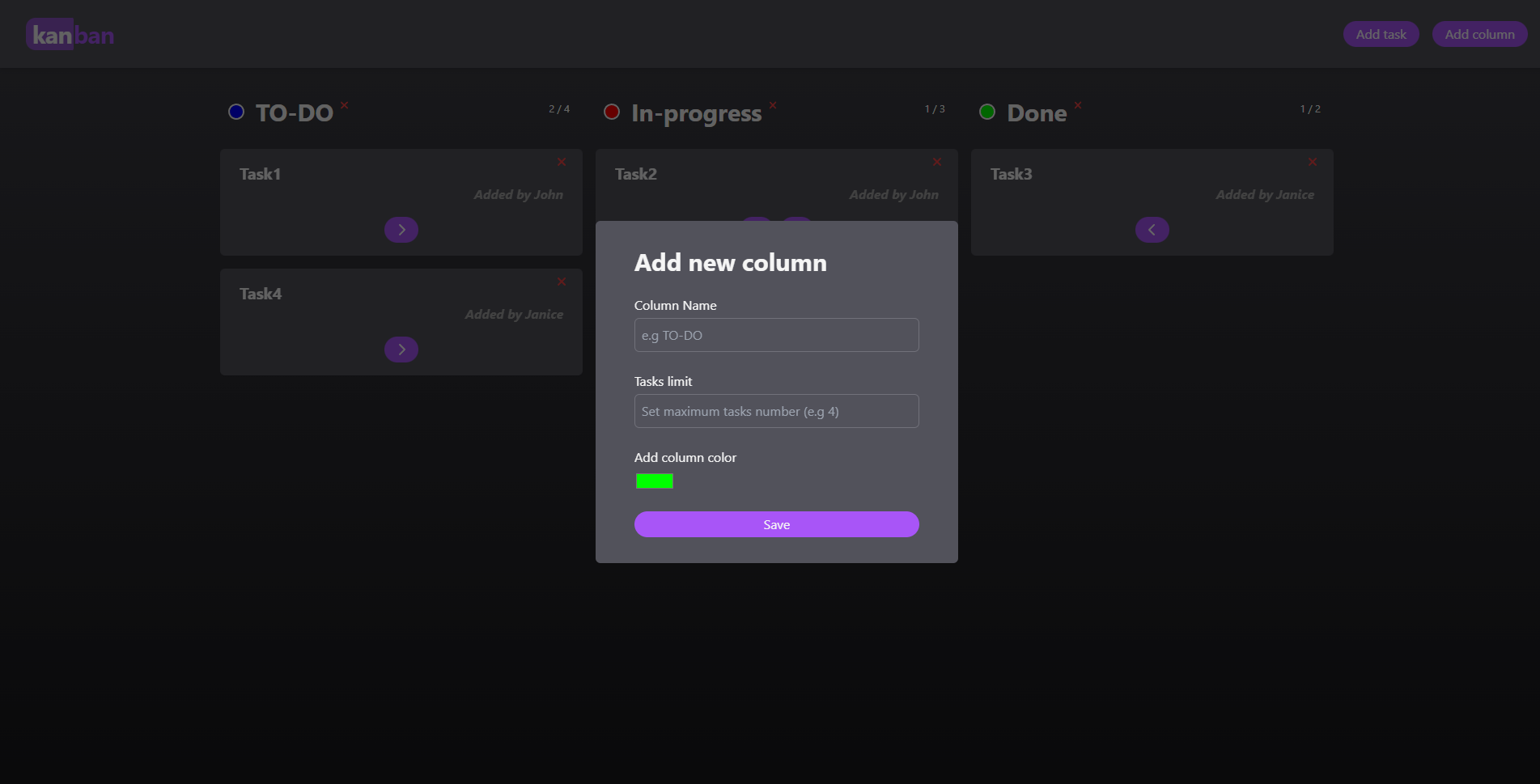Click the kanban logo
The width and height of the screenshot is (1540, 784).
[70, 35]
